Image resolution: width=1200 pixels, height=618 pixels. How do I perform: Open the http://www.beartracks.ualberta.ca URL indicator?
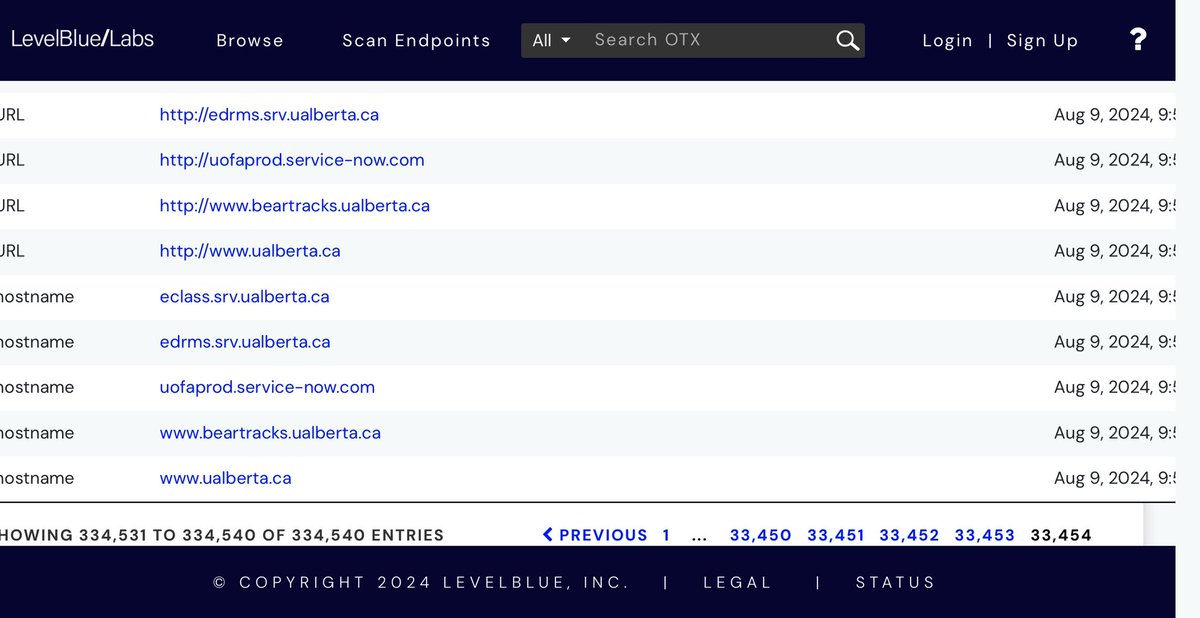tap(294, 206)
